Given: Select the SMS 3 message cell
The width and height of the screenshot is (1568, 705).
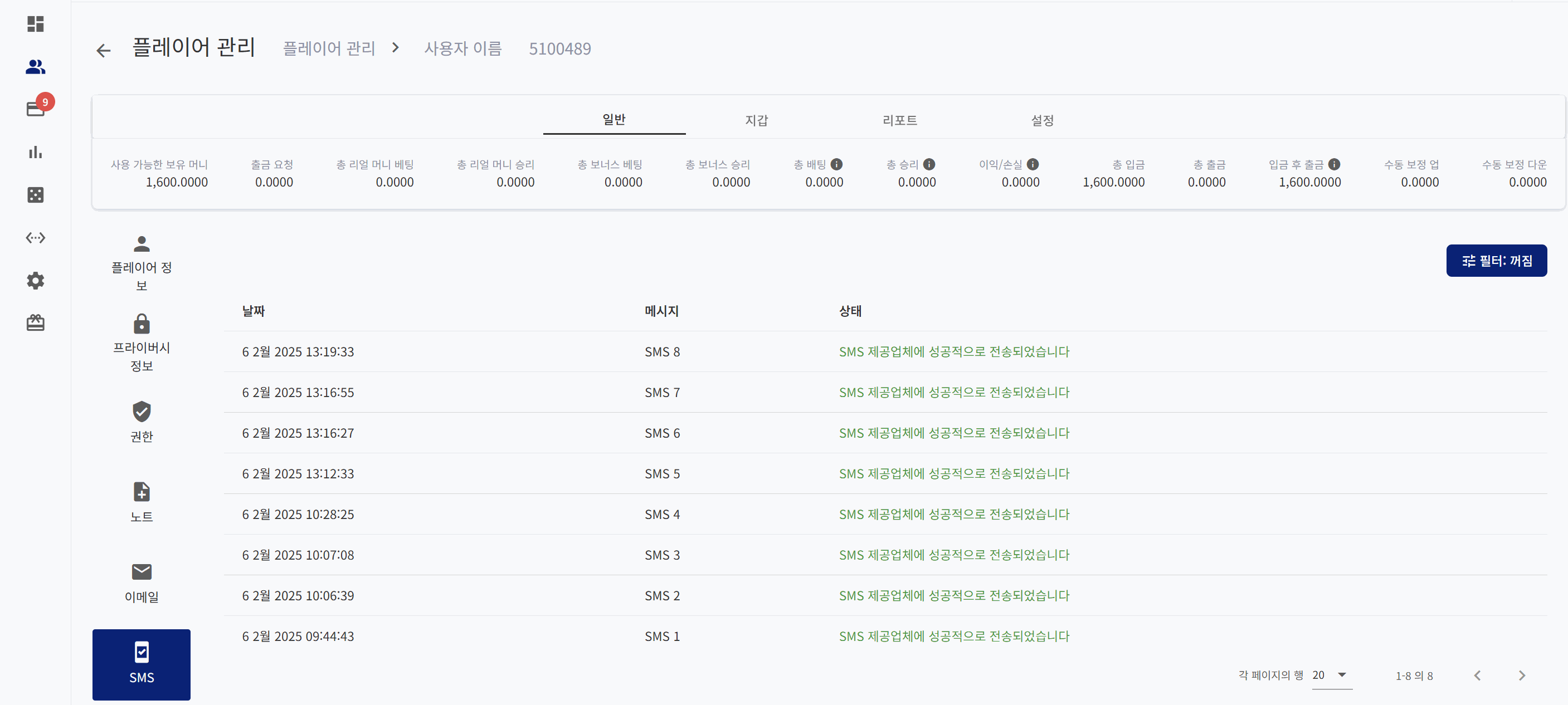Looking at the screenshot, I should 663,555.
